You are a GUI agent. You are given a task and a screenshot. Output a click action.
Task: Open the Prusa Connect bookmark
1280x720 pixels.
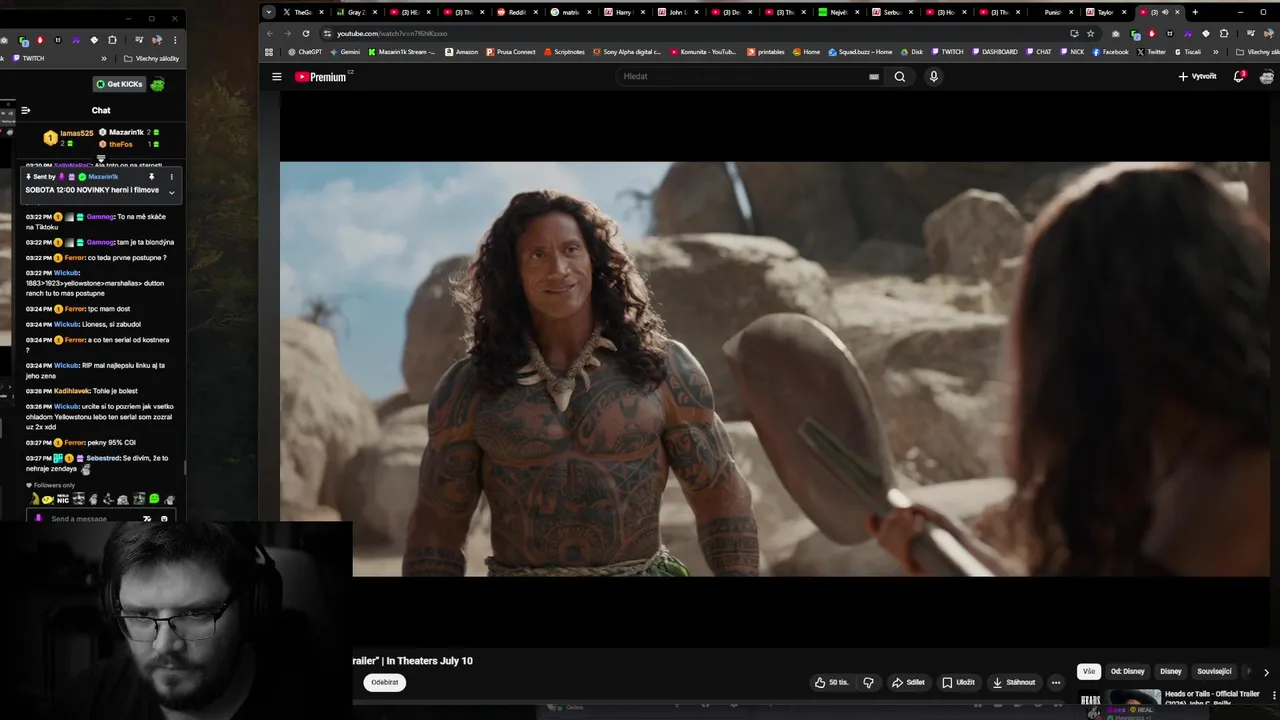click(512, 52)
